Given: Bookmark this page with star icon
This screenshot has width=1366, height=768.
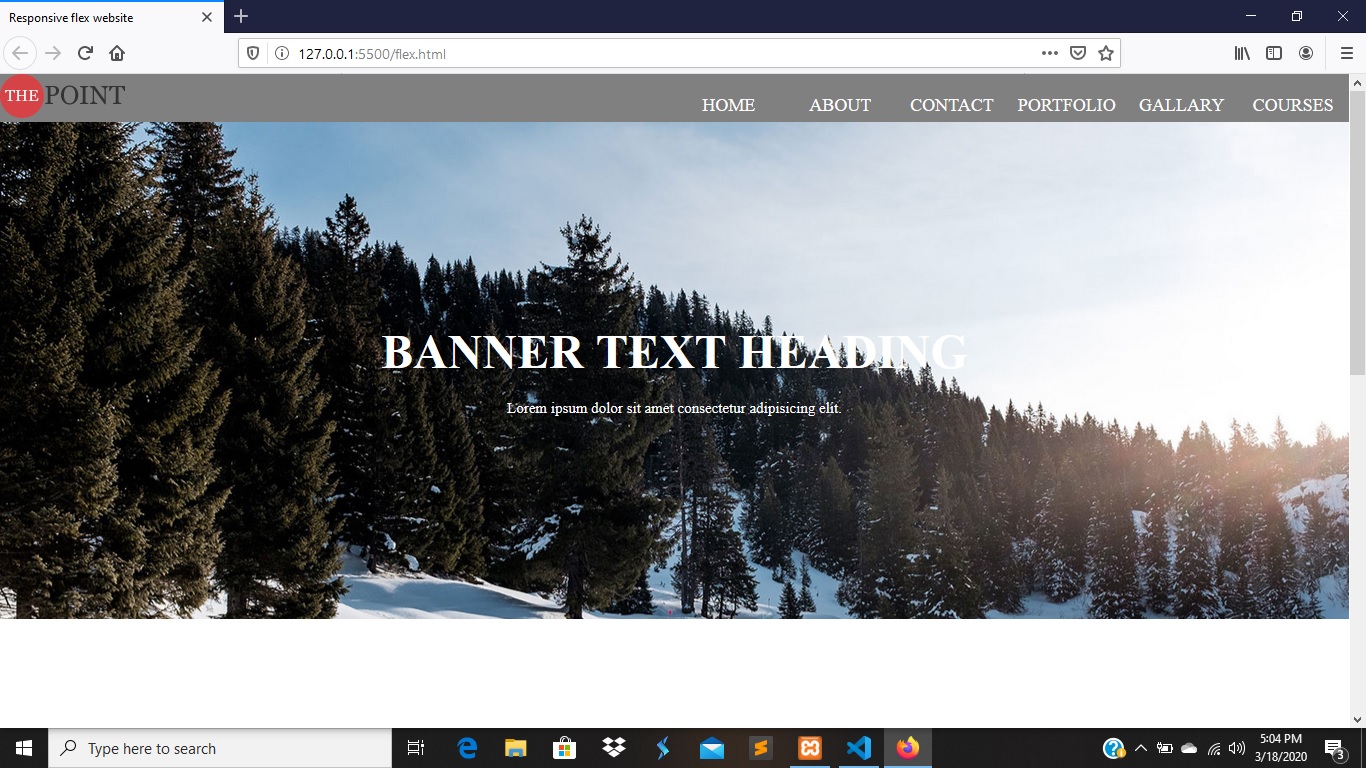Looking at the screenshot, I should coord(1105,53).
